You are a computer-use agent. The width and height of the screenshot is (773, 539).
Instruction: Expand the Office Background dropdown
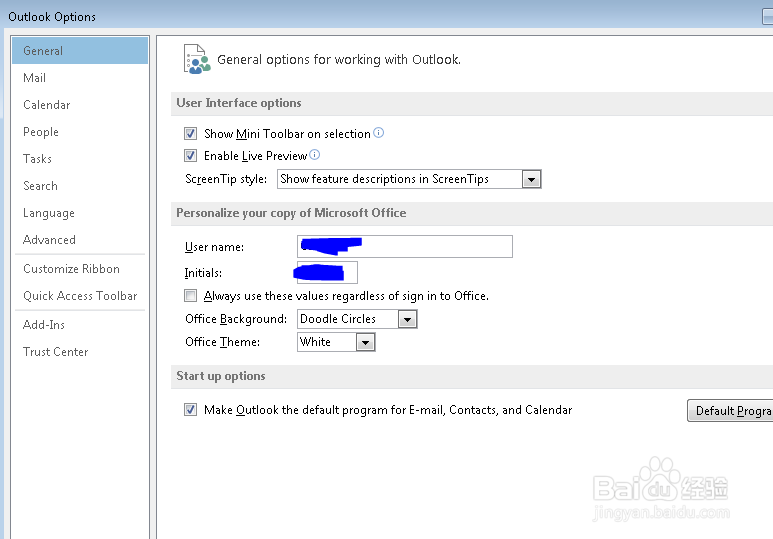[x=407, y=319]
